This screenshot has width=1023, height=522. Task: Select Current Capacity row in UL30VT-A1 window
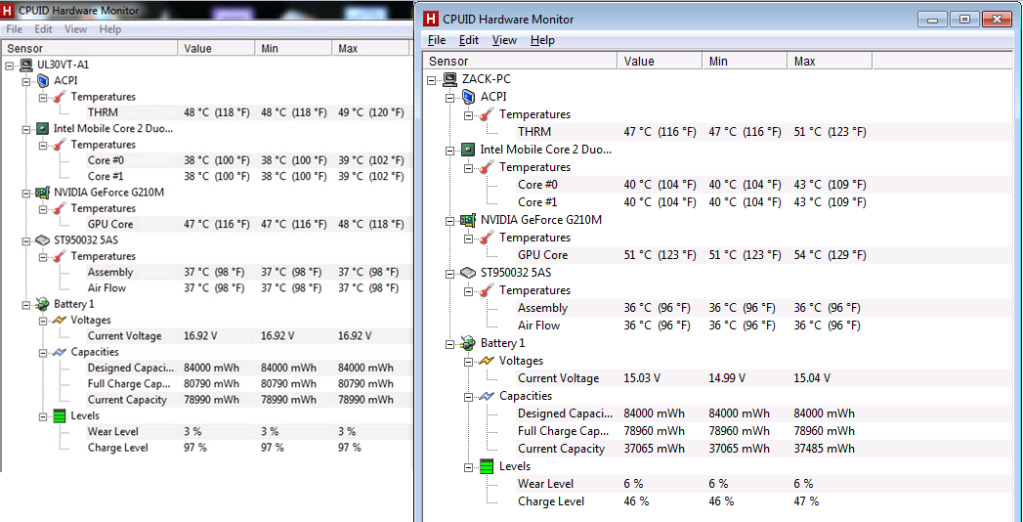248,400
